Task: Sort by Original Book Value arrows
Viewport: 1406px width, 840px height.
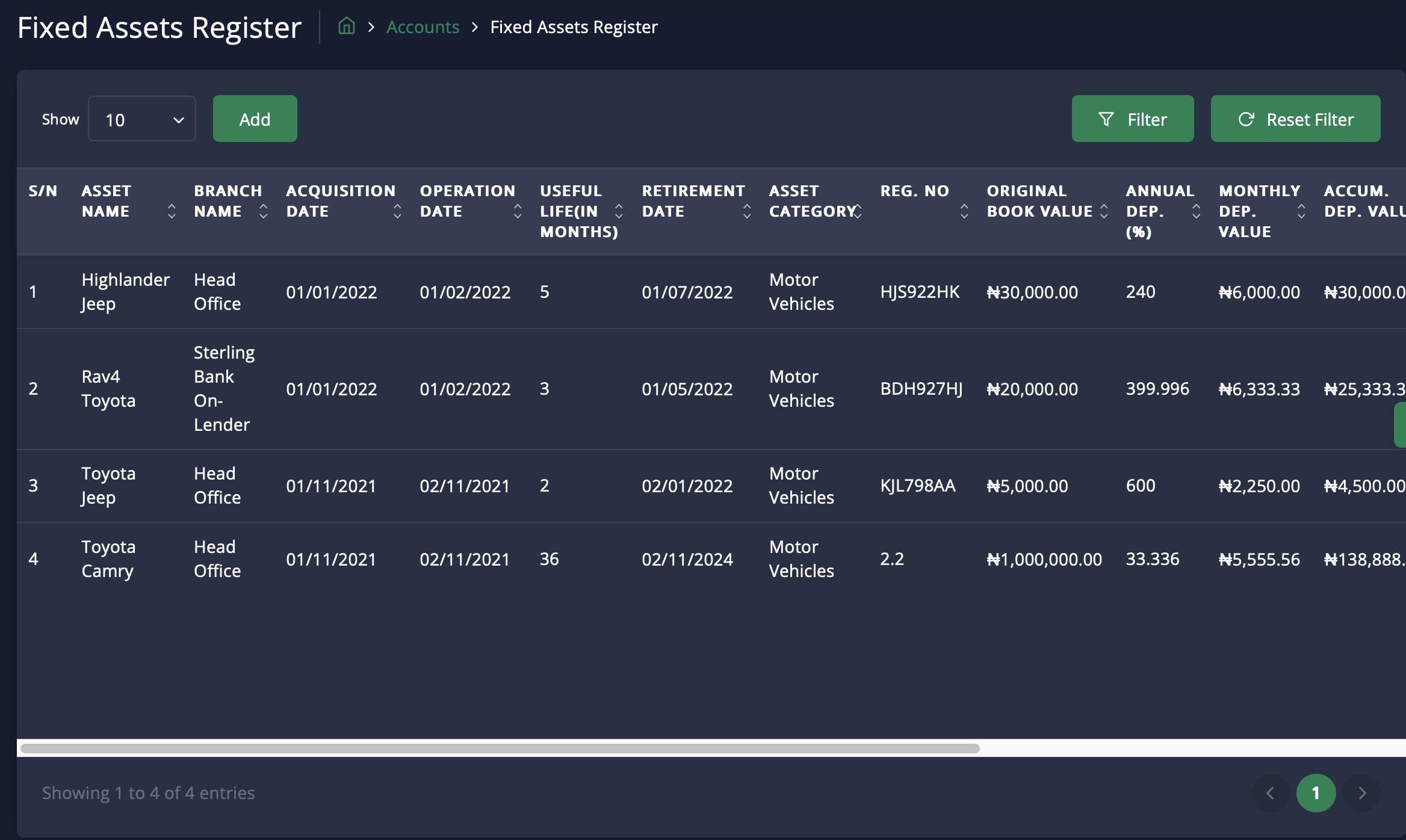Action: pos(1104,211)
